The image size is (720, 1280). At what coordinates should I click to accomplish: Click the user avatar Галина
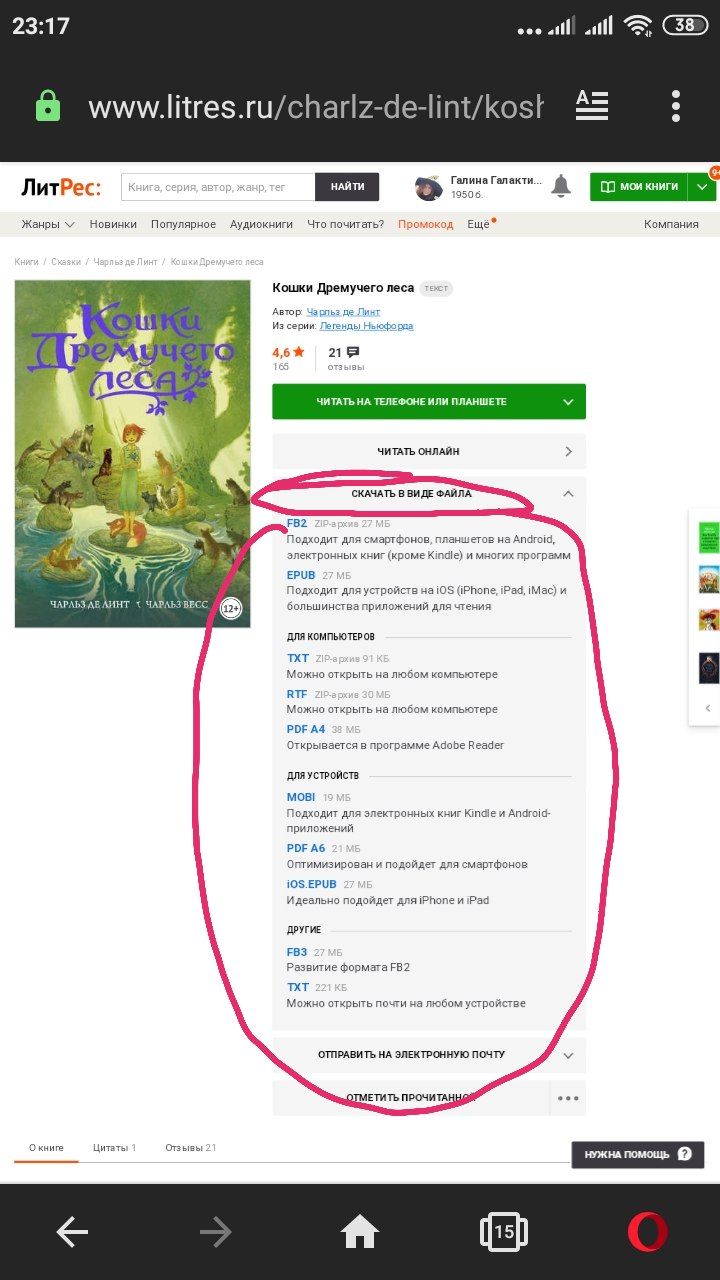point(429,187)
